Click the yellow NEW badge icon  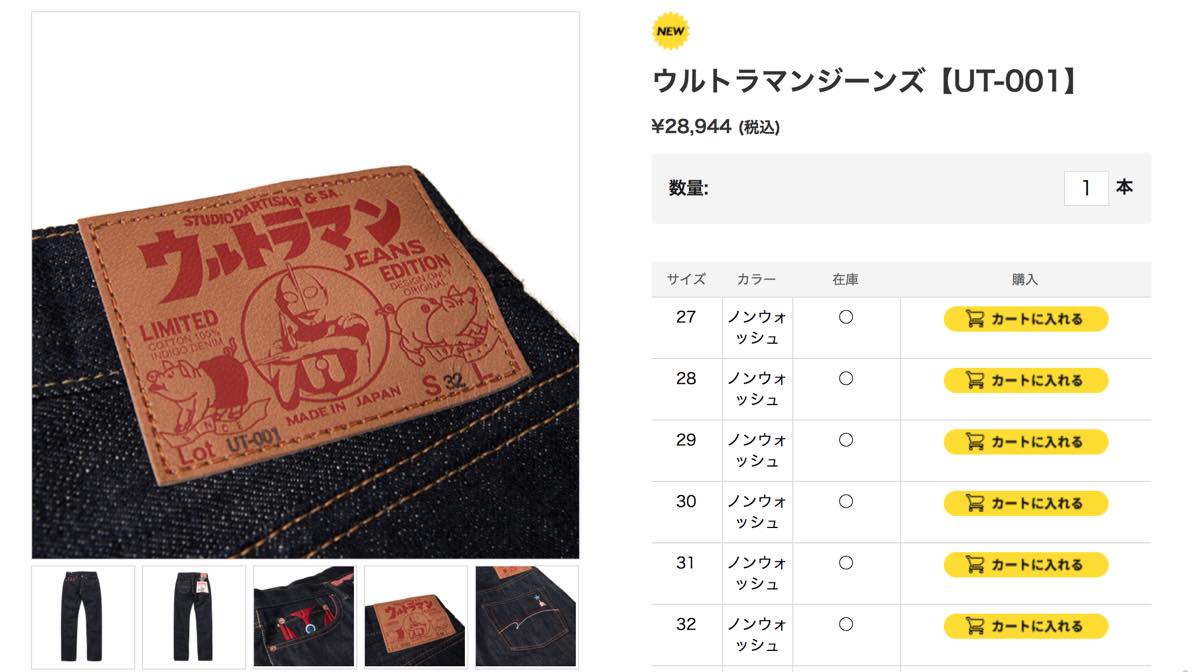(x=670, y=31)
